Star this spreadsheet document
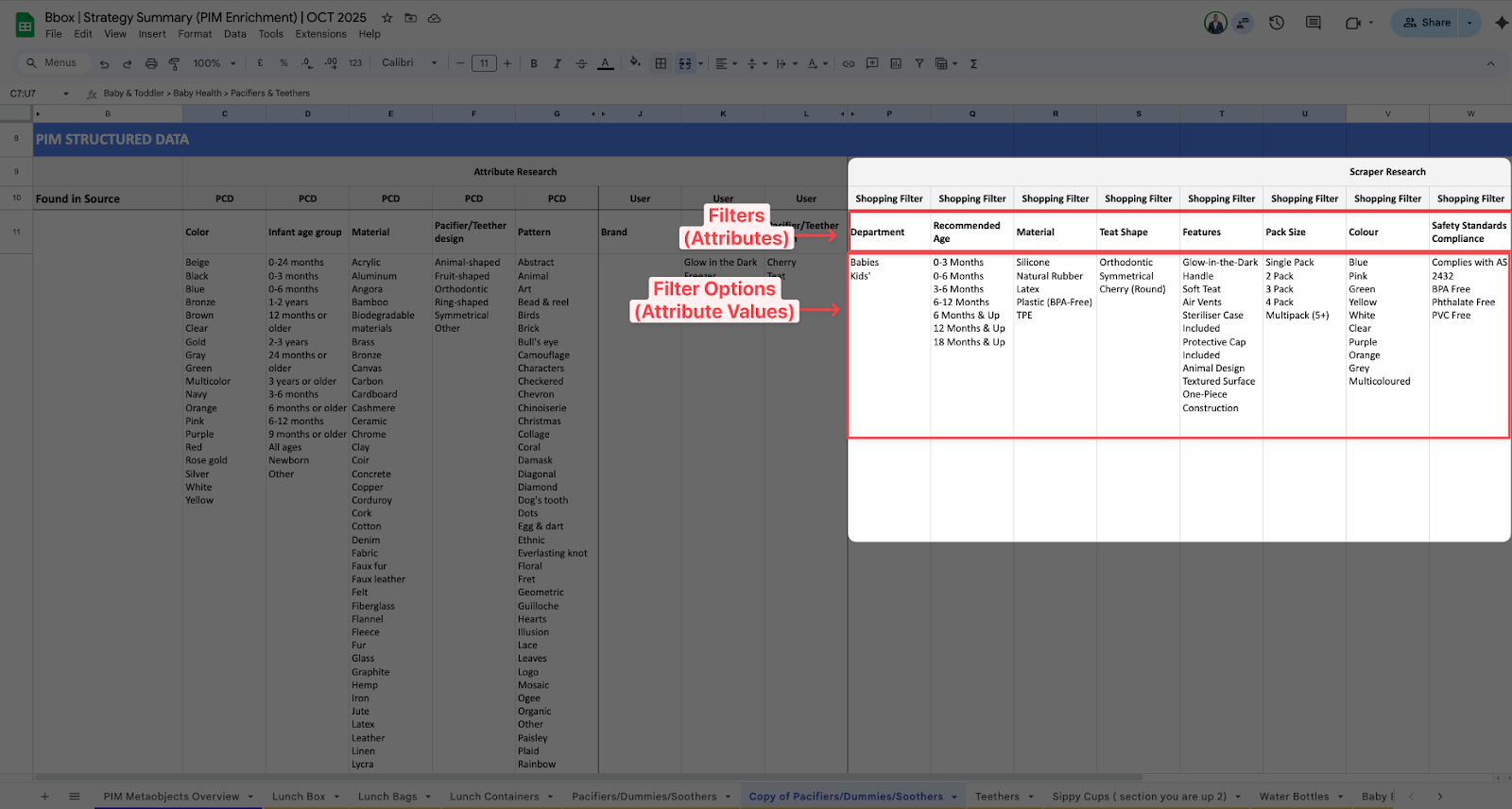 point(387,18)
